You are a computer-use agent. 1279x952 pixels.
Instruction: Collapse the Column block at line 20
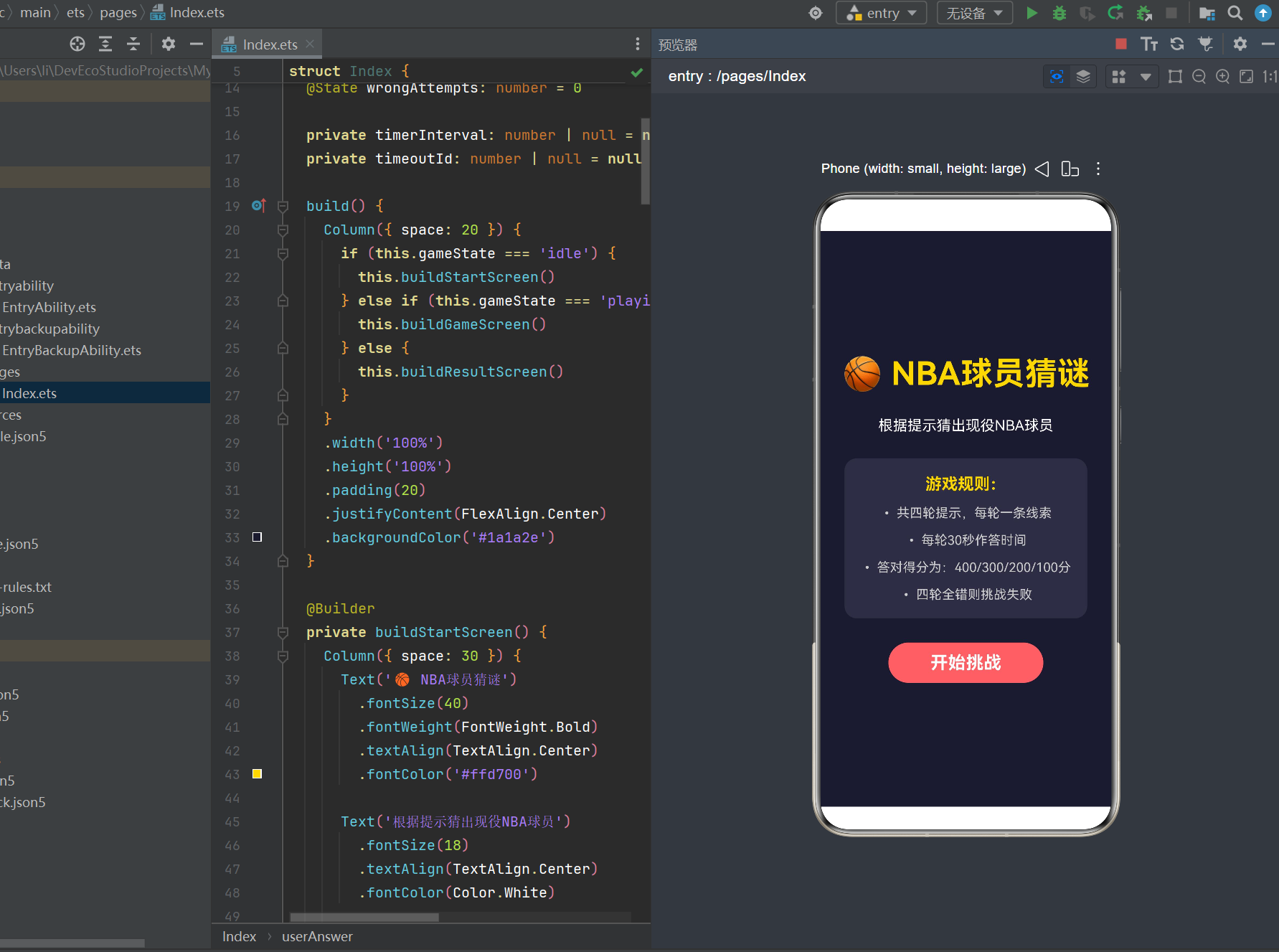pyautogui.click(x=283, y=230)
